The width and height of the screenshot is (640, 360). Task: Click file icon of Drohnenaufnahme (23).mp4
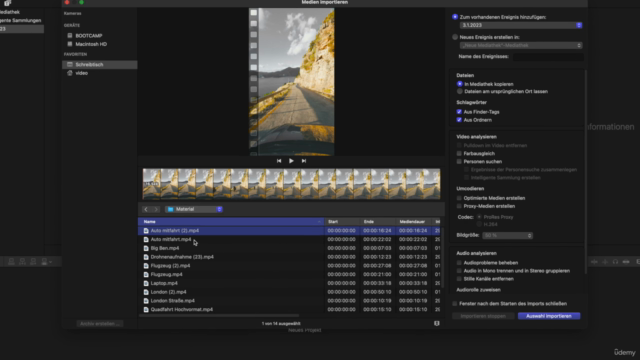pyautogui.click(x=146, y=257)
